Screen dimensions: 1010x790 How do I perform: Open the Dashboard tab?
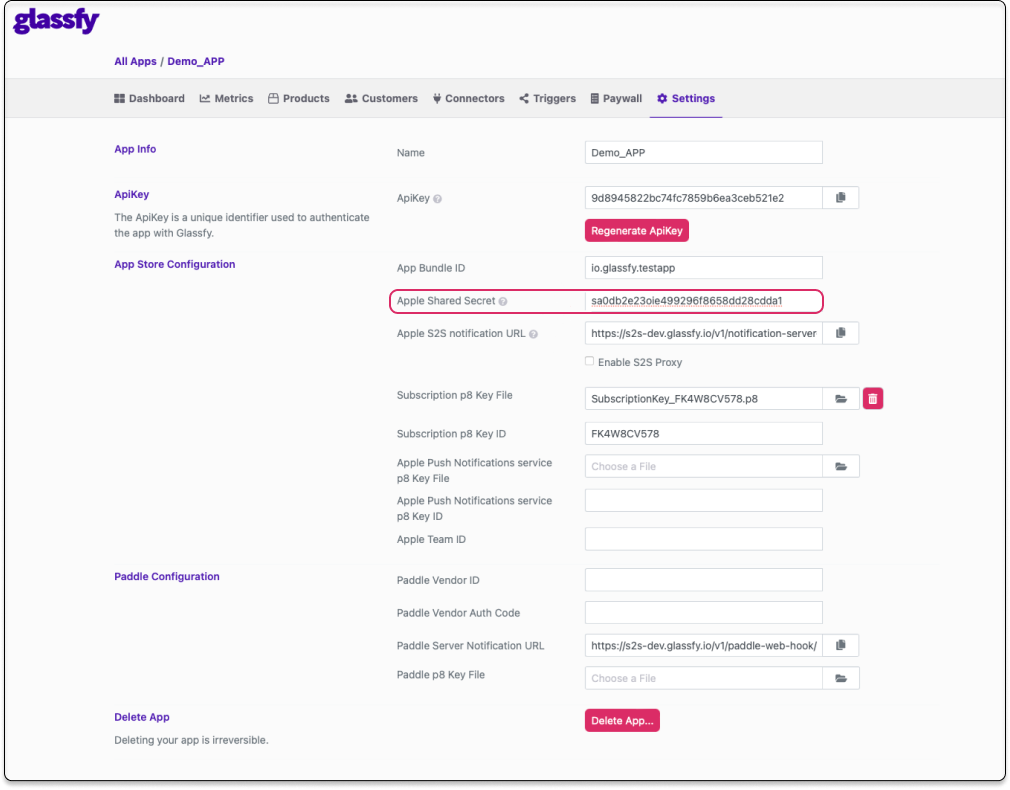(149, 99)
